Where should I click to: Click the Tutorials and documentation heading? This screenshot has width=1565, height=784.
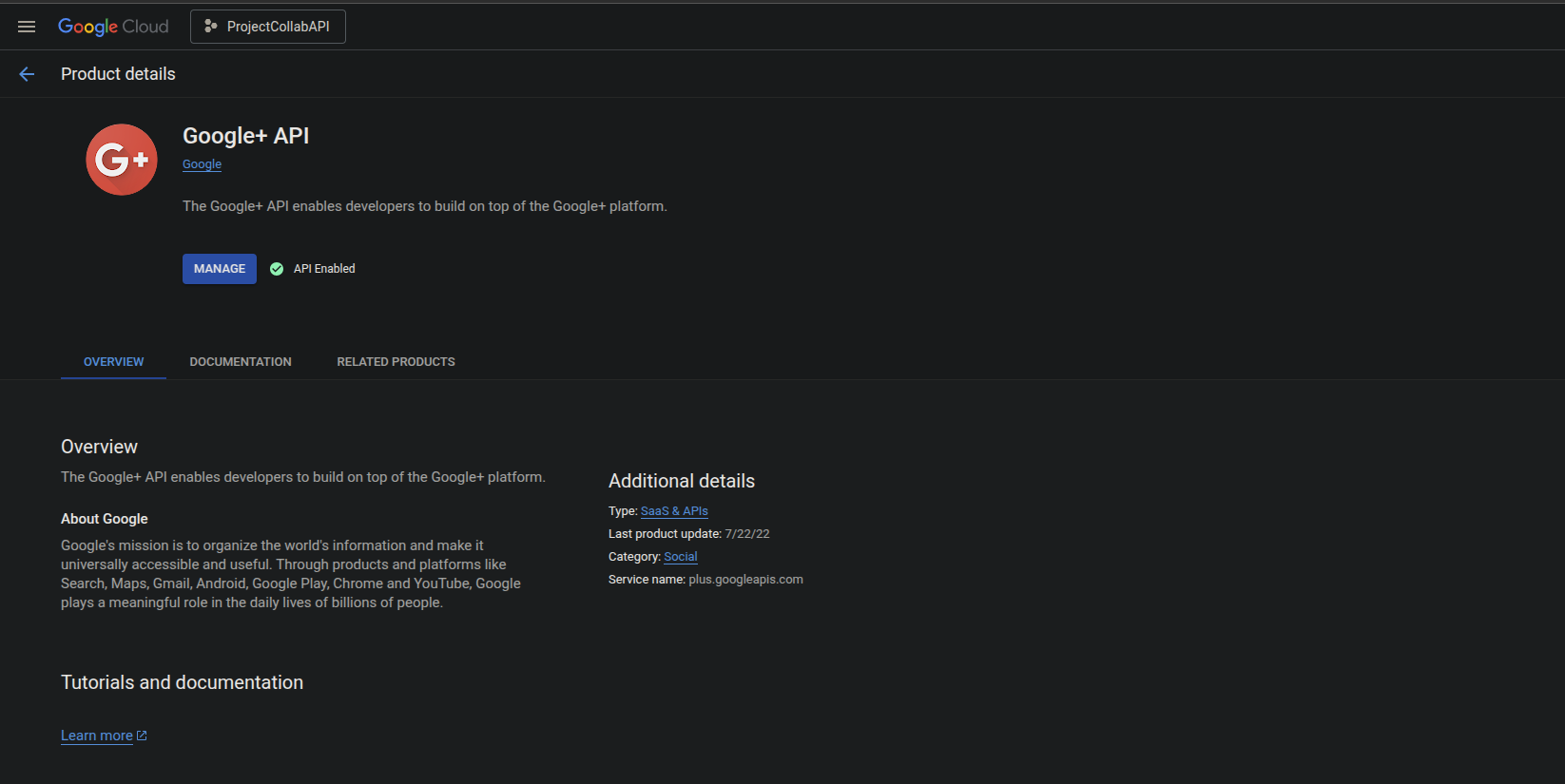pos(182,682)
